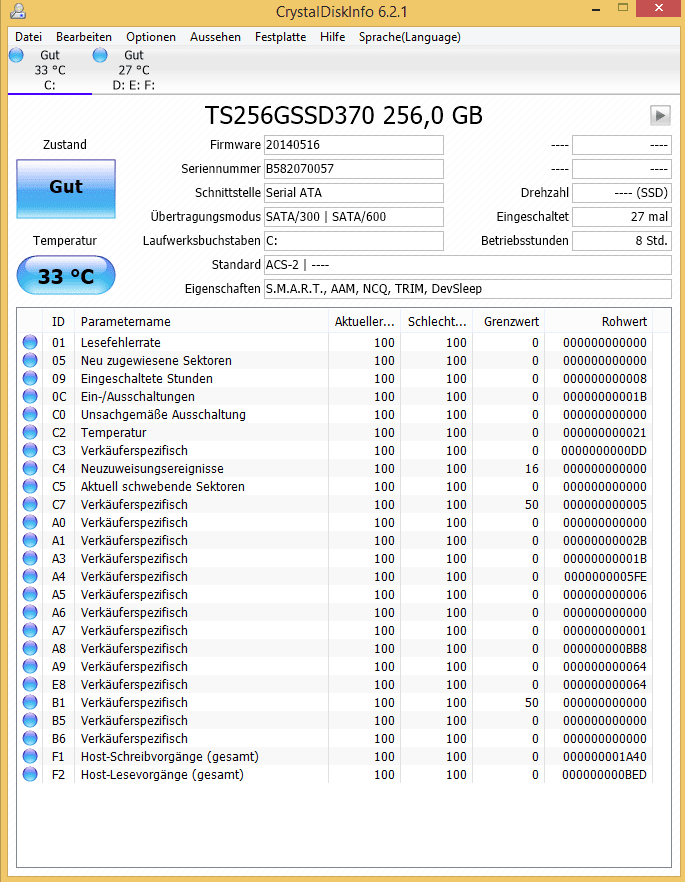Click status icon of row A7
685x882 pixels.
click(30, 631)
